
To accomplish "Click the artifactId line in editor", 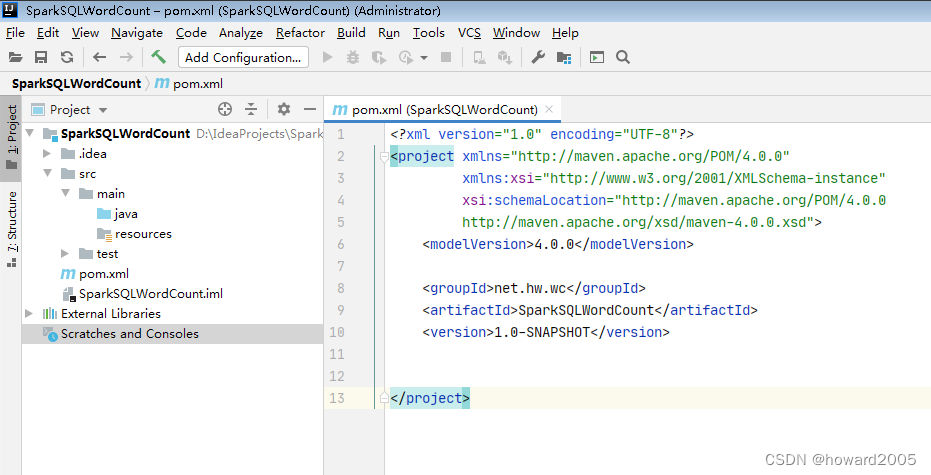I will [x=590, y=311].
